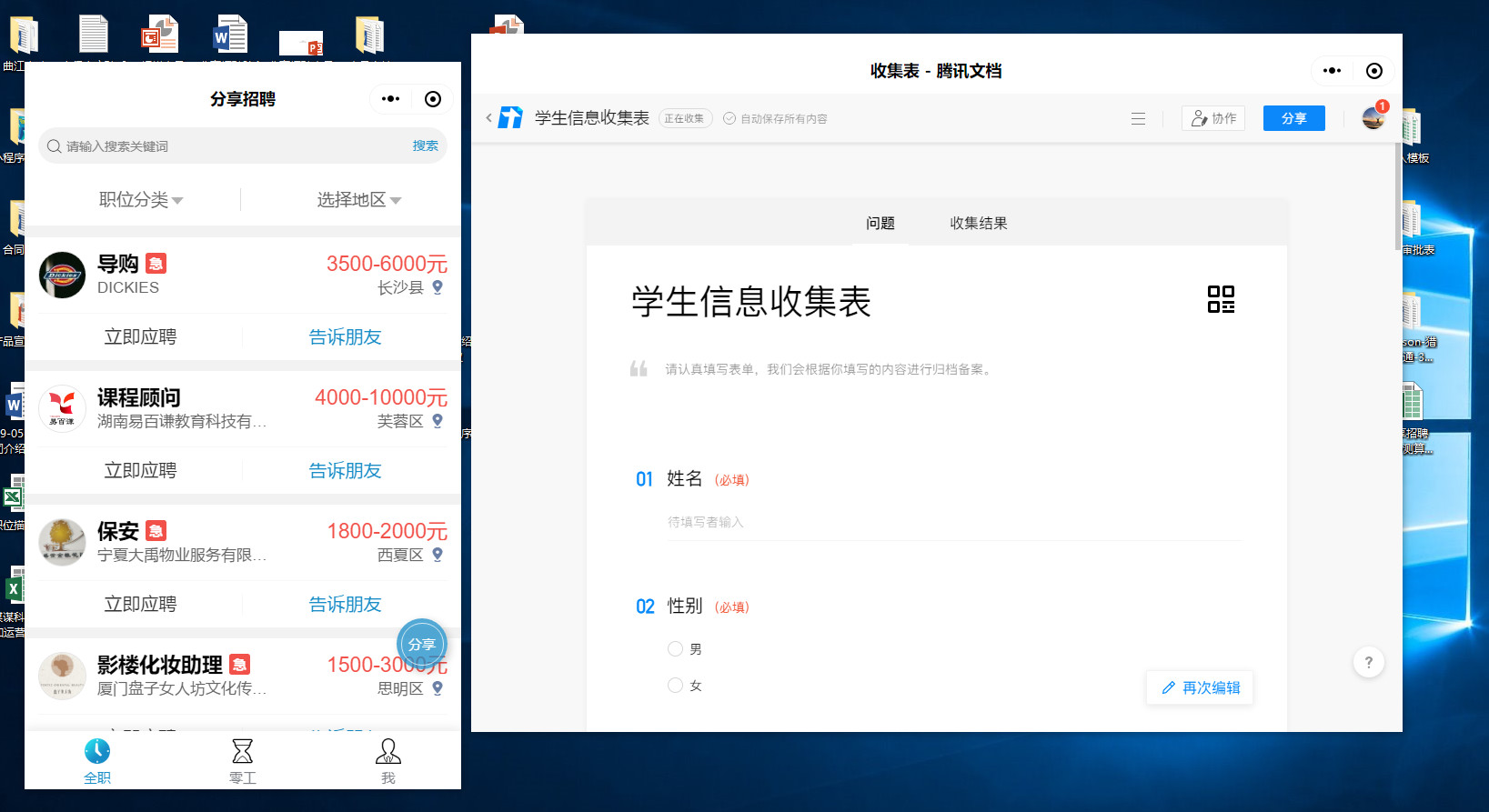The height and width of the screenshot is (812, 1489).
Task: Expand the 职位分类 dropdown
Action: (141, 200)
